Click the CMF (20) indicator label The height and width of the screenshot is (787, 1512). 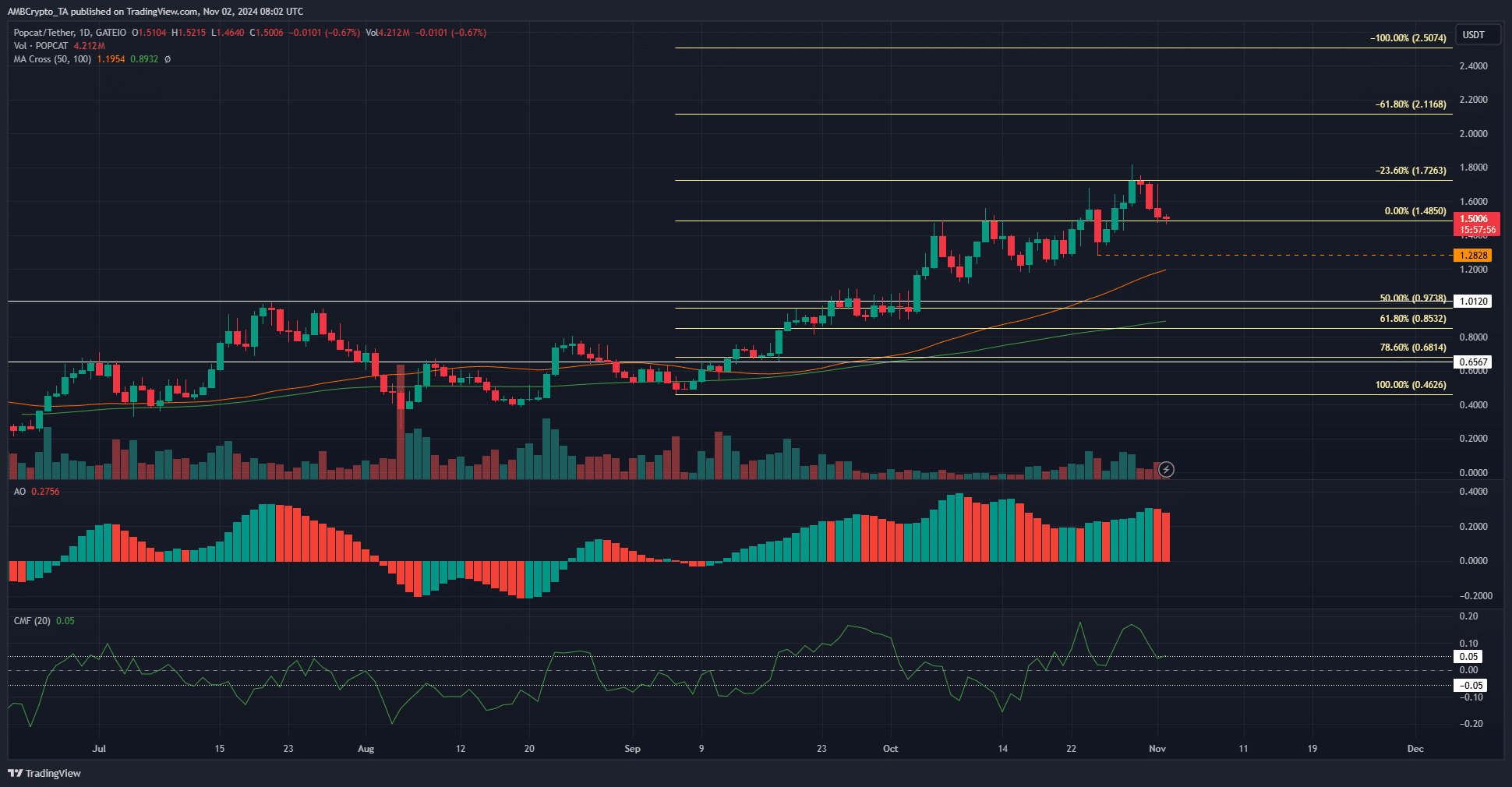click(x=32, y=621)
